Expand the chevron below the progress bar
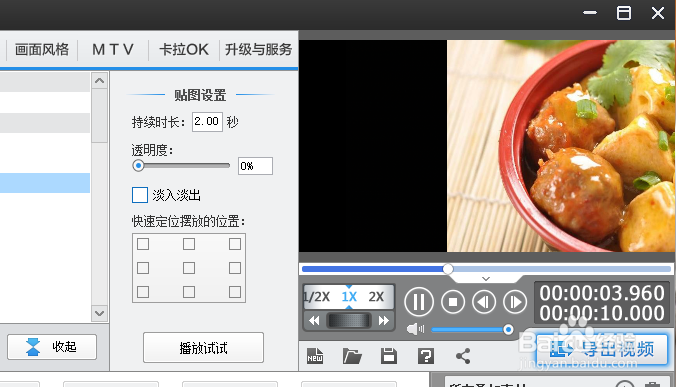This screenshot has width=676, height=387. click(x=486, y=279)
